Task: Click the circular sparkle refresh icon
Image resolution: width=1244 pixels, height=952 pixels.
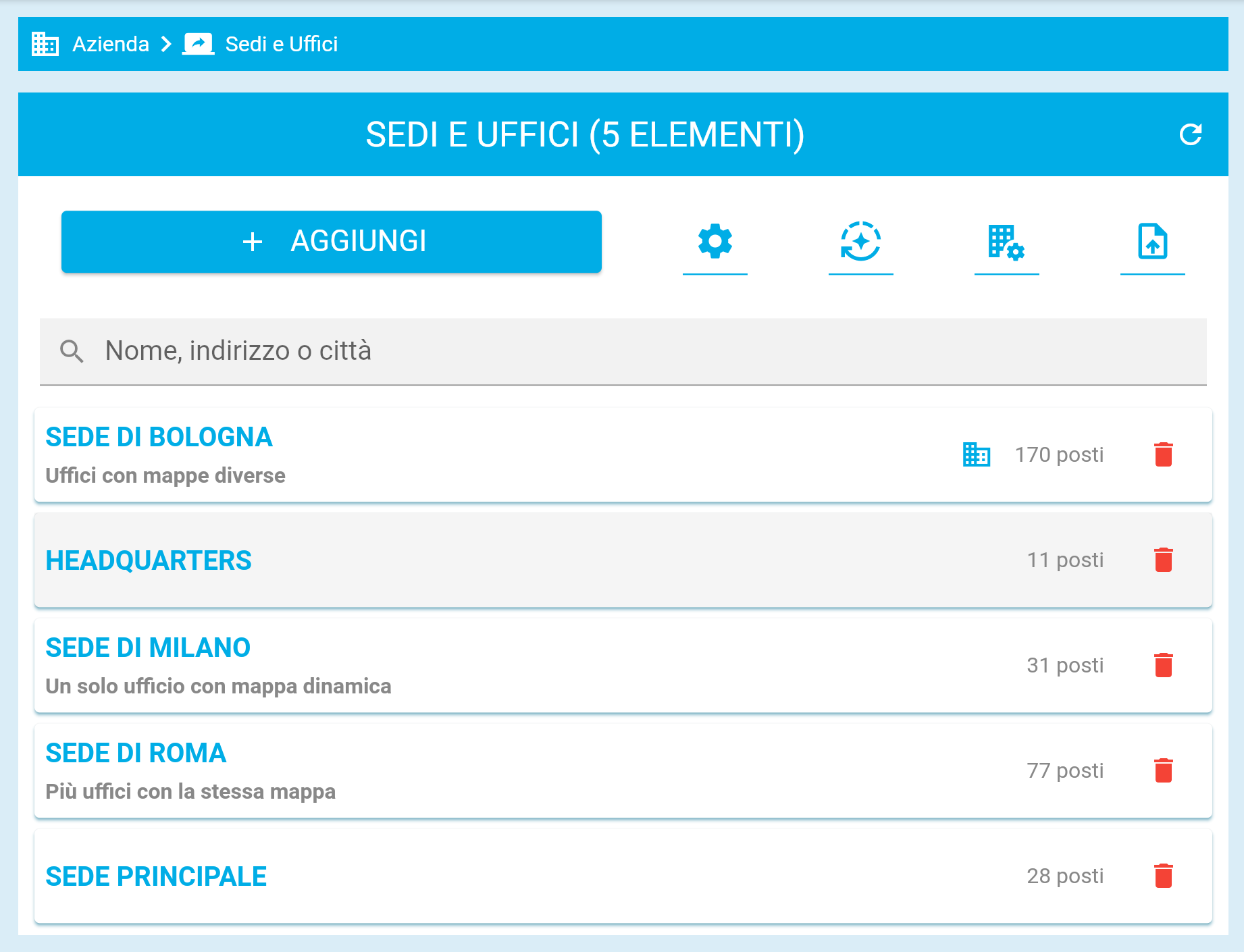Action: pos(860,242)
